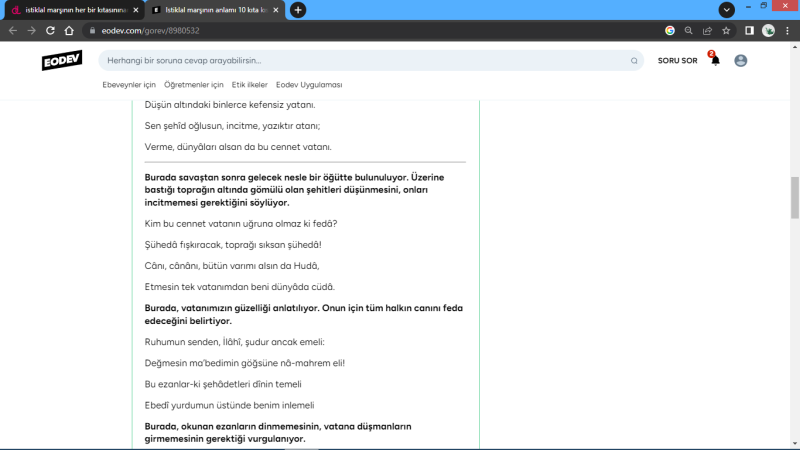Screen dimensions: 800x450
Task: Open the Eodev Uygulaması link
Action: 309,85
